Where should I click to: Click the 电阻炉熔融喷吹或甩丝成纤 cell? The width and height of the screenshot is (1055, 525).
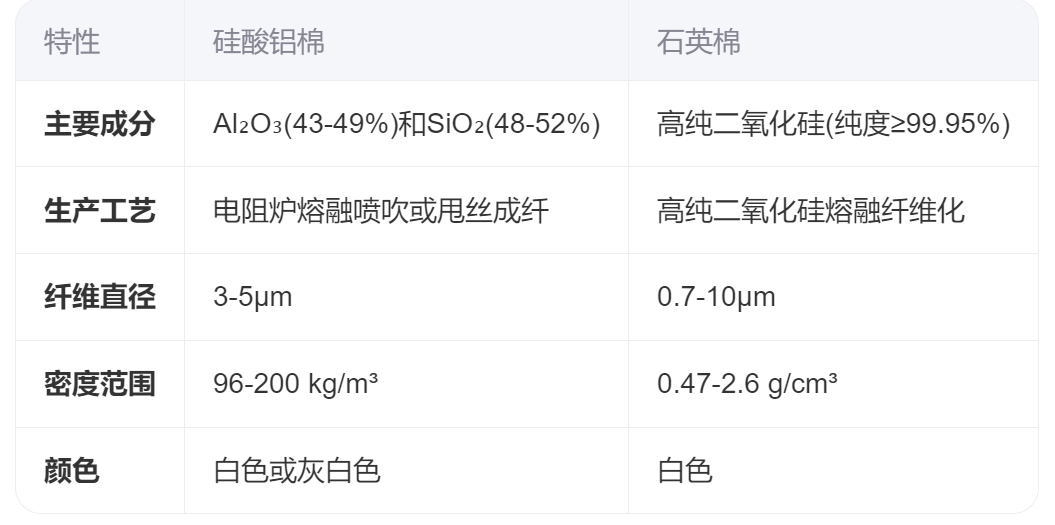click(x=381, y=211)
